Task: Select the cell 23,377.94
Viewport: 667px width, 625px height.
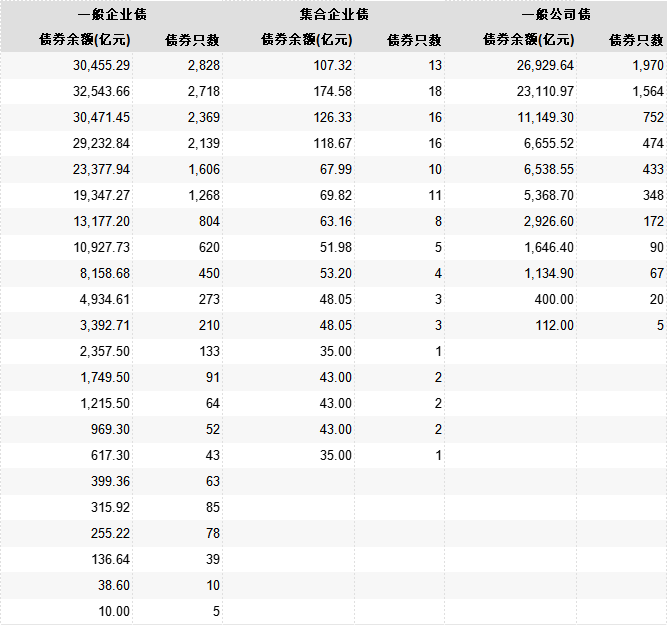Action: coord(101,169)
